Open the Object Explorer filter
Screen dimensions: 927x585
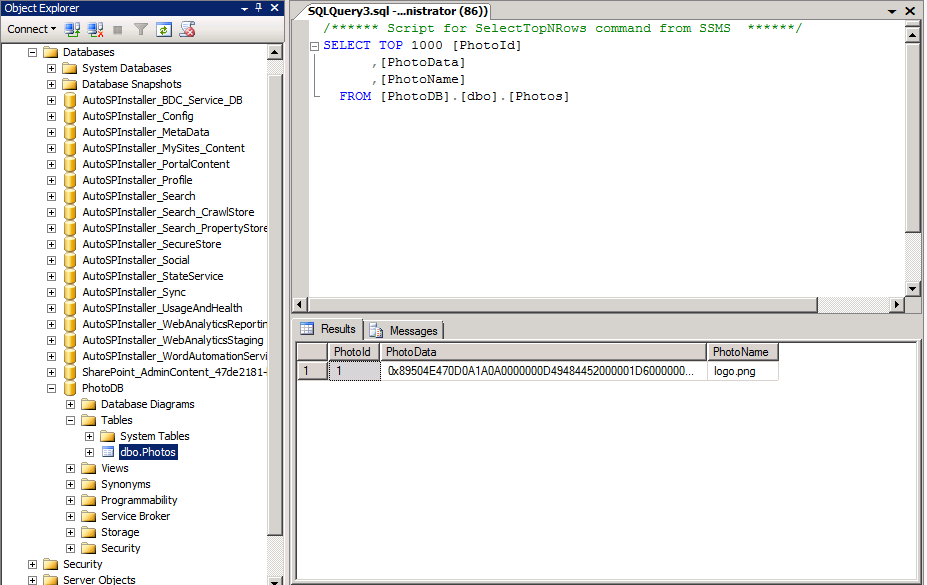pos(141,29)
